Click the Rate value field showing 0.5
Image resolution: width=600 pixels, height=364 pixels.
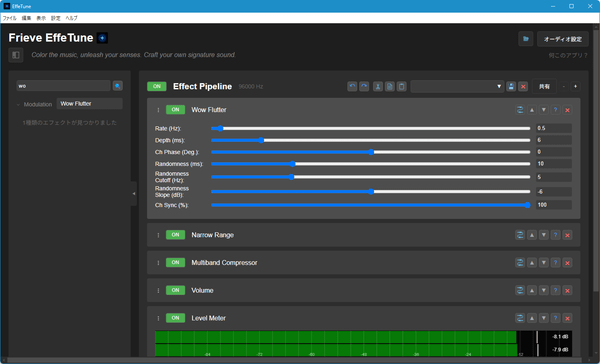coord(554,128)
